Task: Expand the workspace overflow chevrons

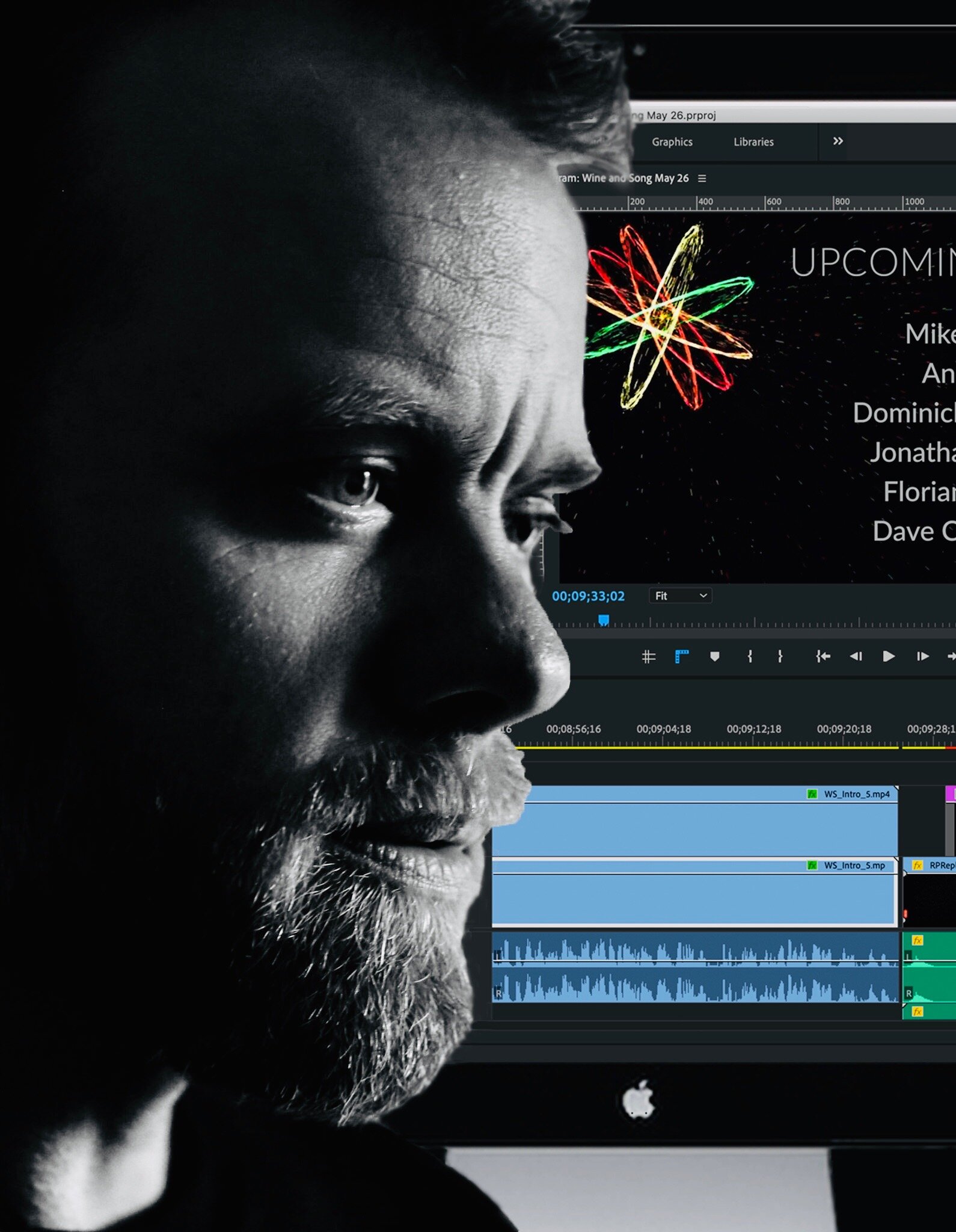Action: [x=838, y=141]
